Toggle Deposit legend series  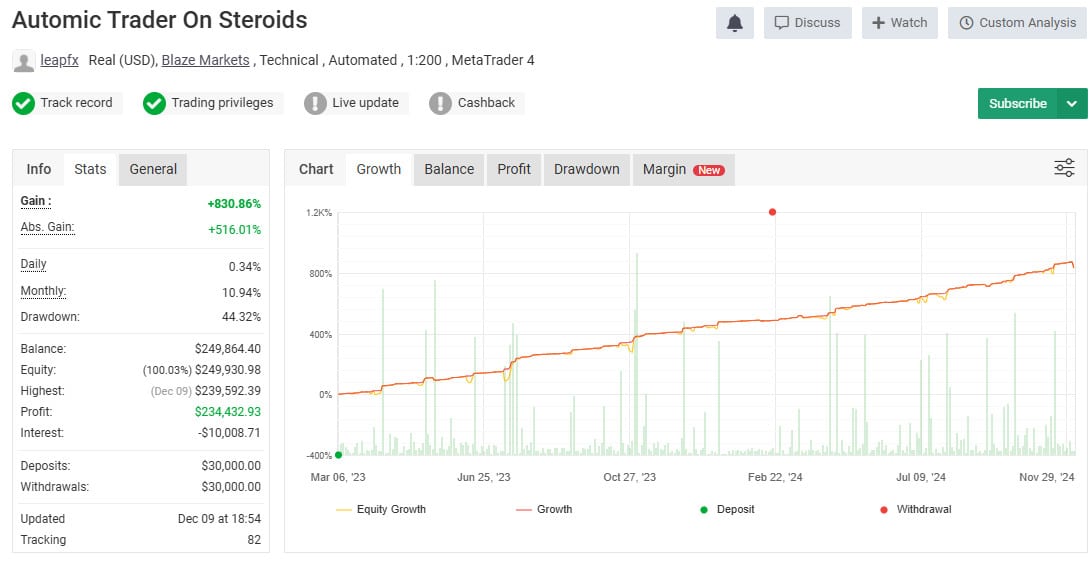[x=727, y=509]
